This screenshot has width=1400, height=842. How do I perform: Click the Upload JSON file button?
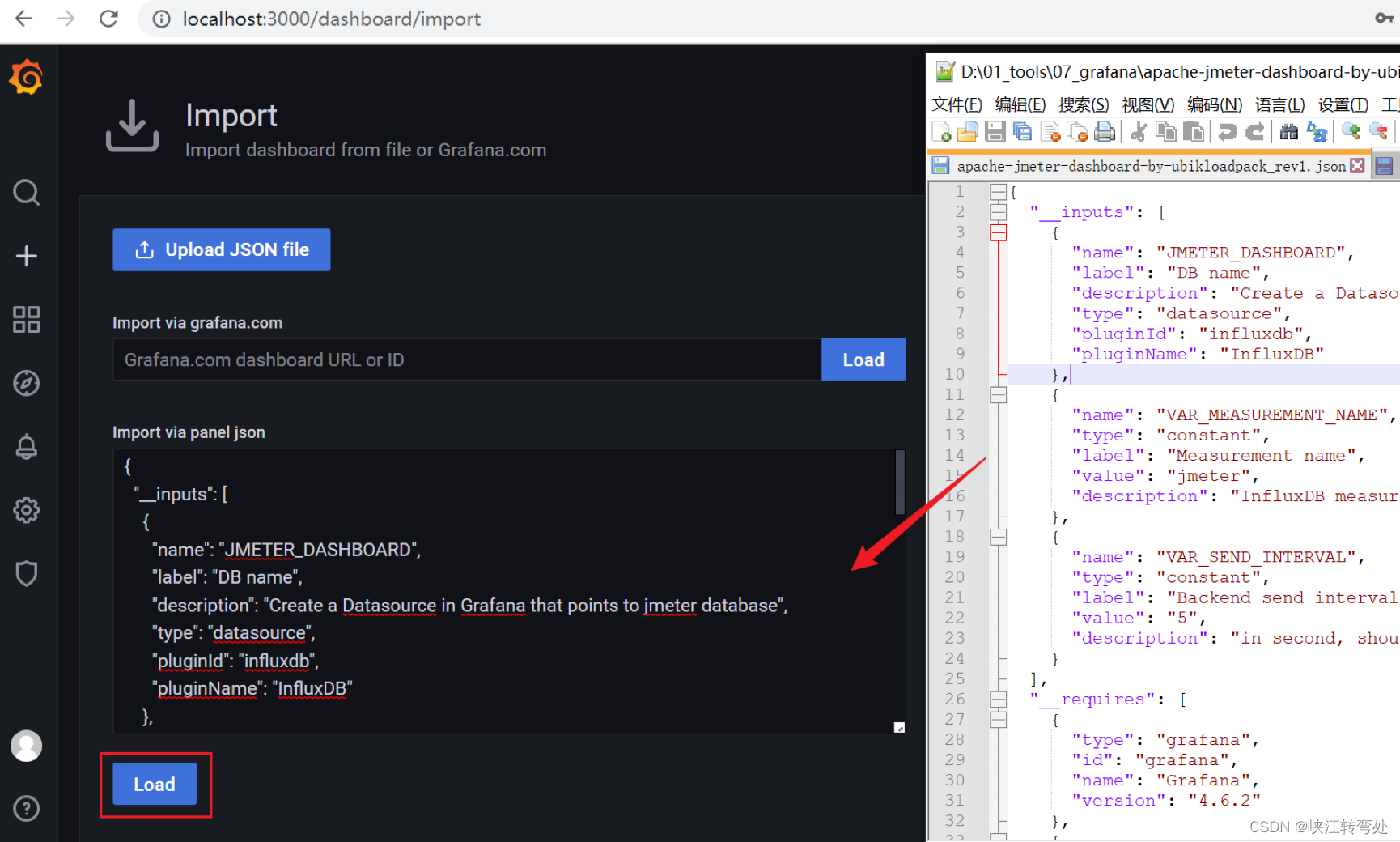pyautogui.click(x=222, y=249)
